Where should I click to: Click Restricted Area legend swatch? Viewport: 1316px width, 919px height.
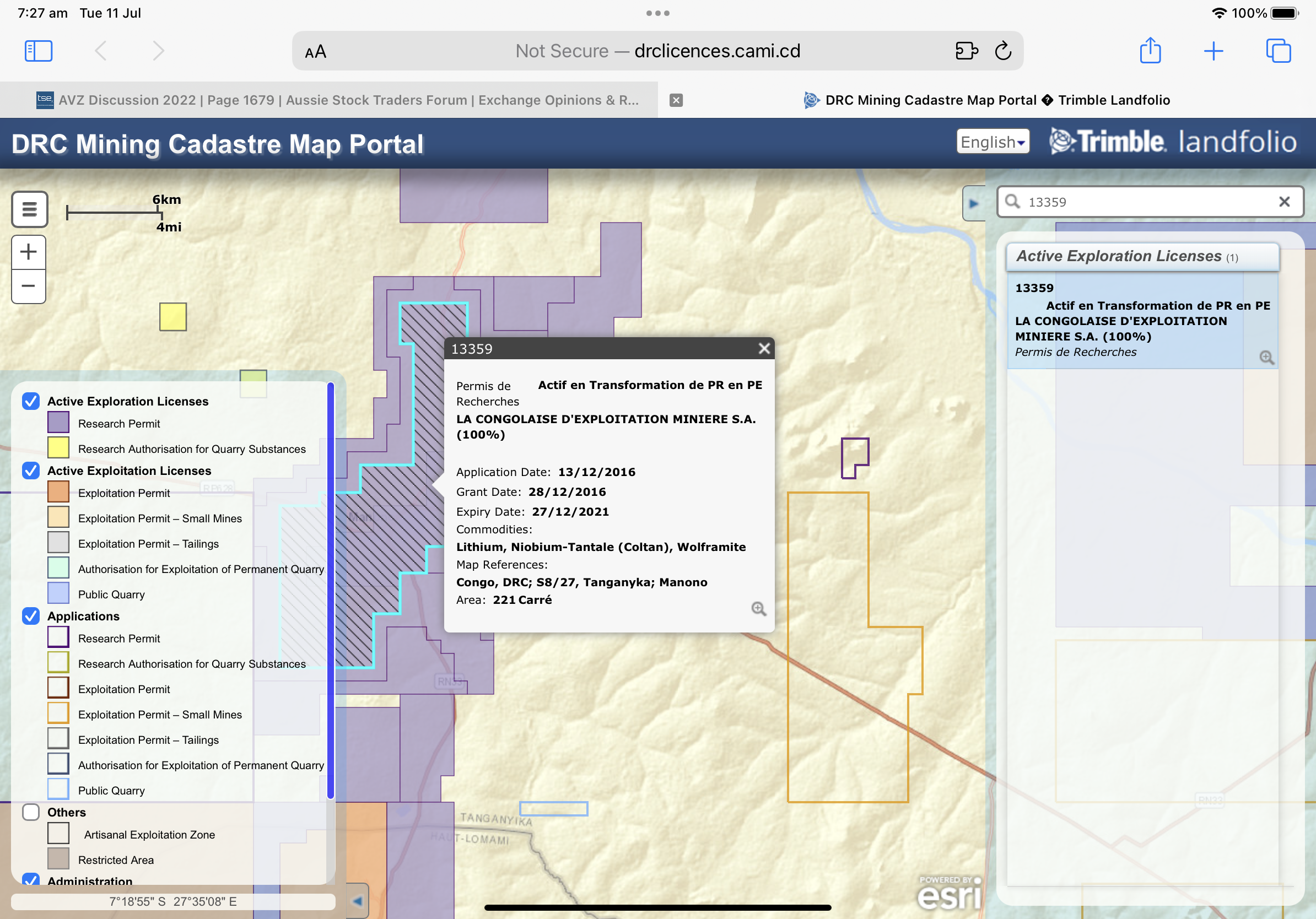[x=58, y=859]
